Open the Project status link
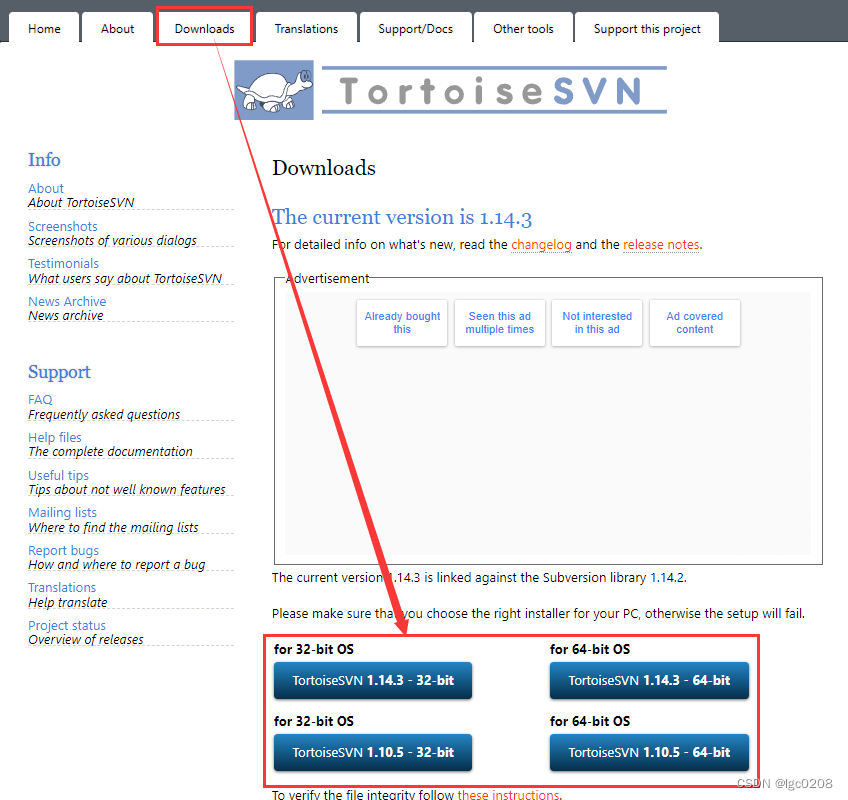 (67, 625)
